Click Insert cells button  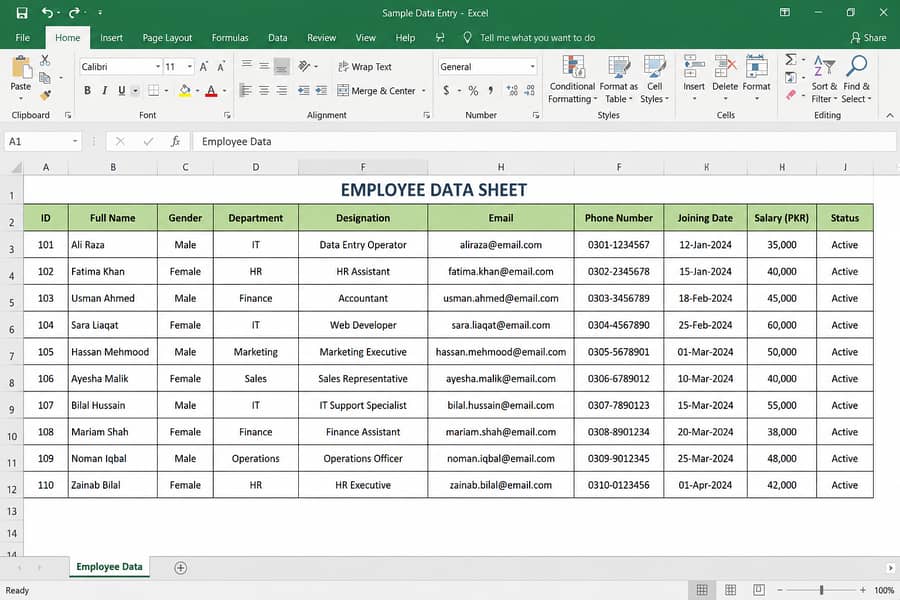click(693, 78)
